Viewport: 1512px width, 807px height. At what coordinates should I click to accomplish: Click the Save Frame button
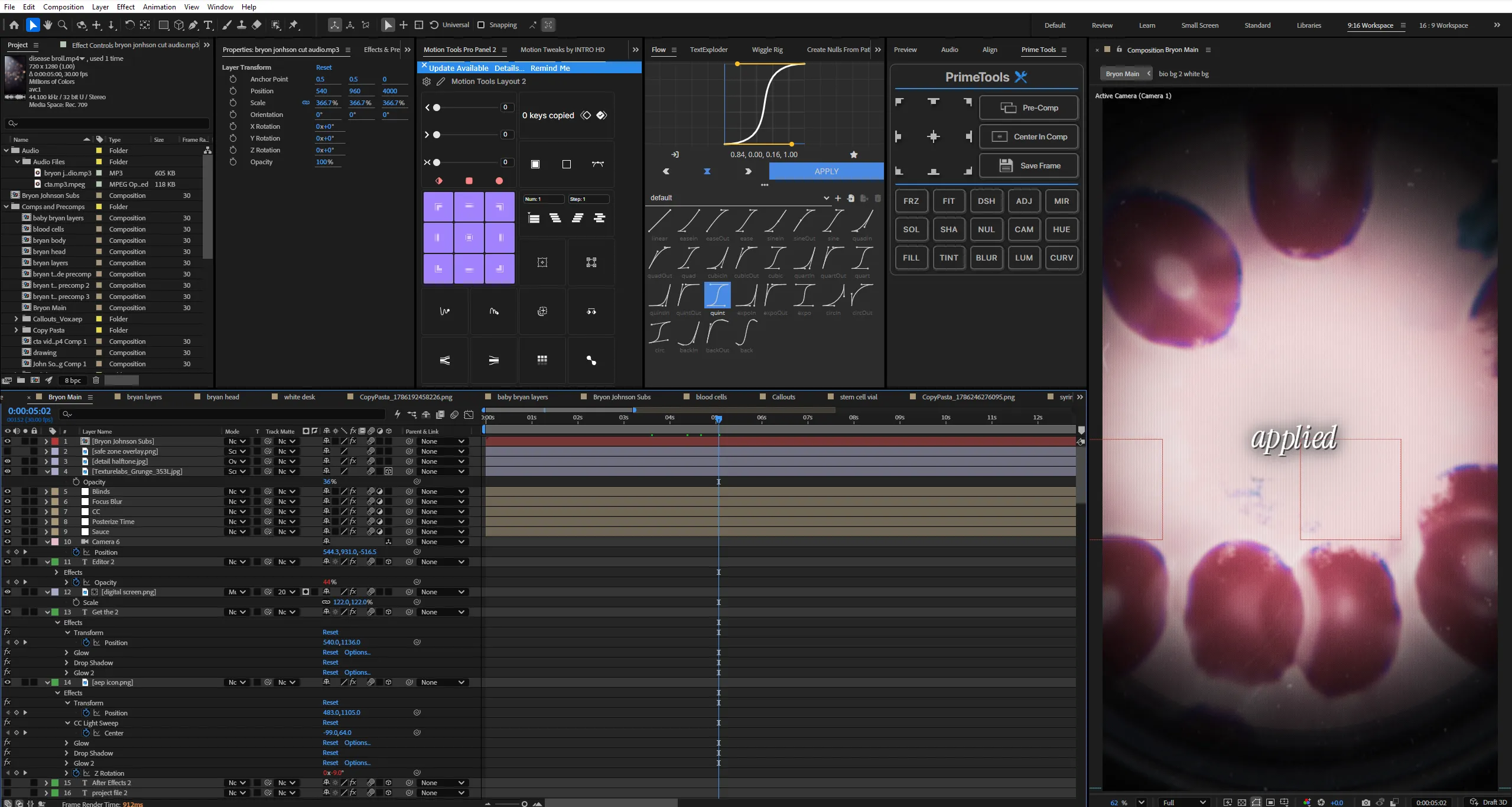click(1029, 166)
